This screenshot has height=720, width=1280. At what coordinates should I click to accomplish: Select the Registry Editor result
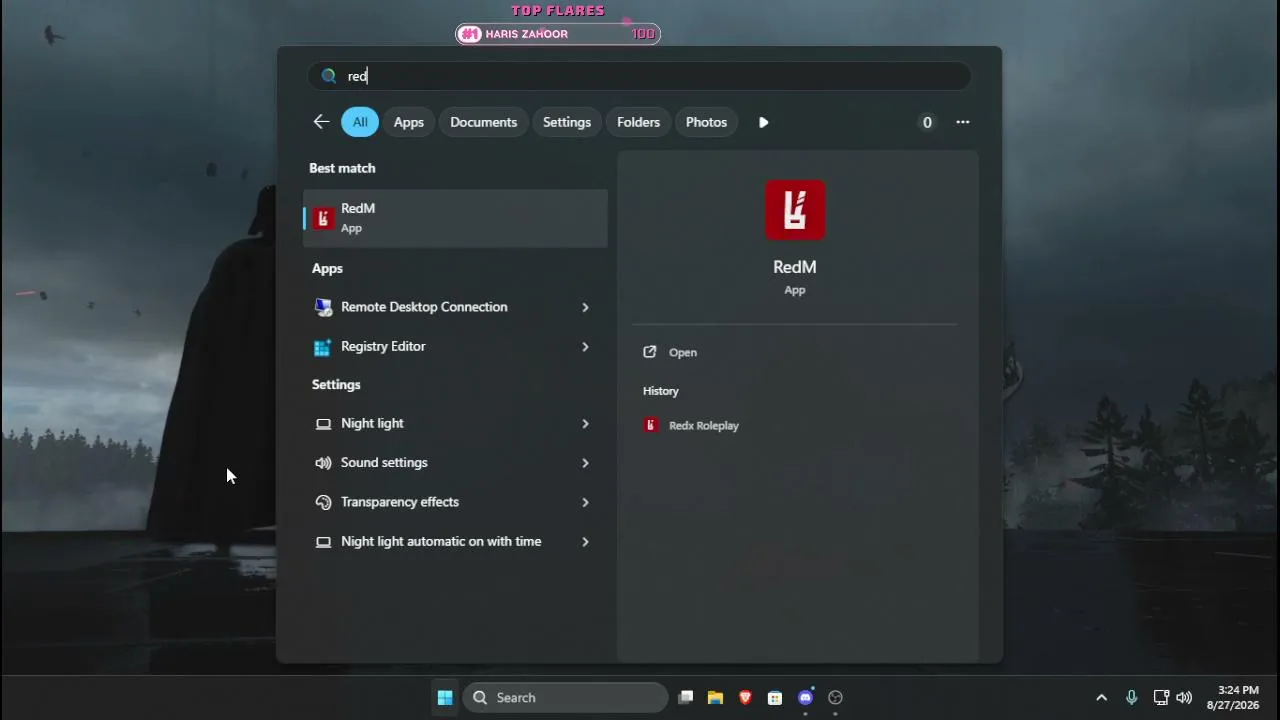click(455, 347)
